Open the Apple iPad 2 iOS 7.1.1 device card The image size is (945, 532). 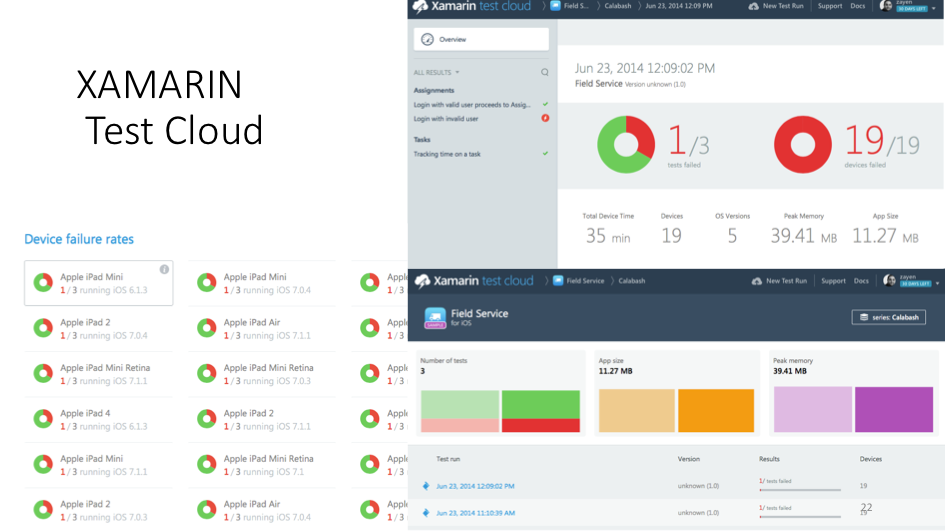[x=262, y=419]
